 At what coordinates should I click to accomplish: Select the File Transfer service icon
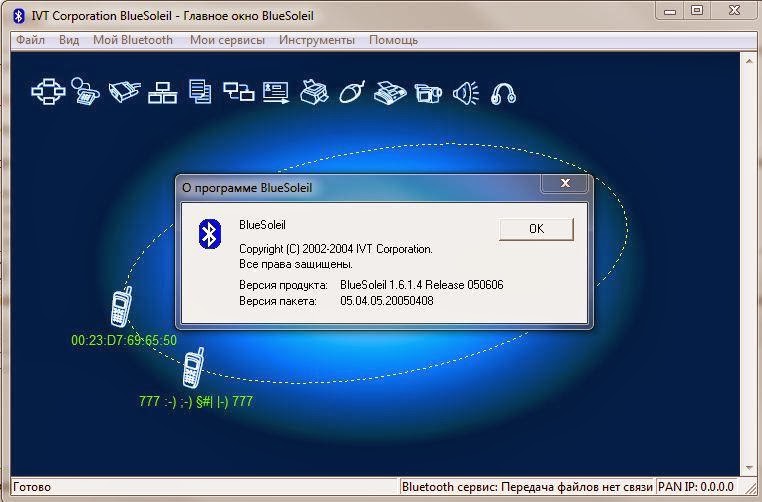[x=200, y=91]
